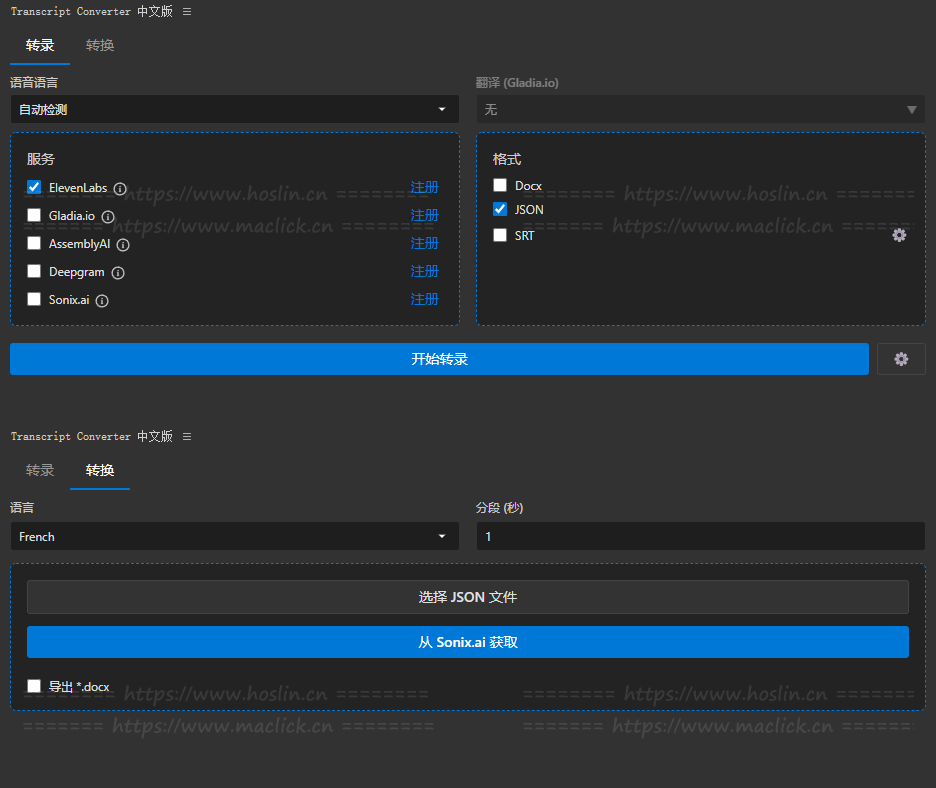Open the 翻译 (Gladia.io) dropdown
Image resolution: width=936 pixels, height=788 pixels.
tap(701, 109)
